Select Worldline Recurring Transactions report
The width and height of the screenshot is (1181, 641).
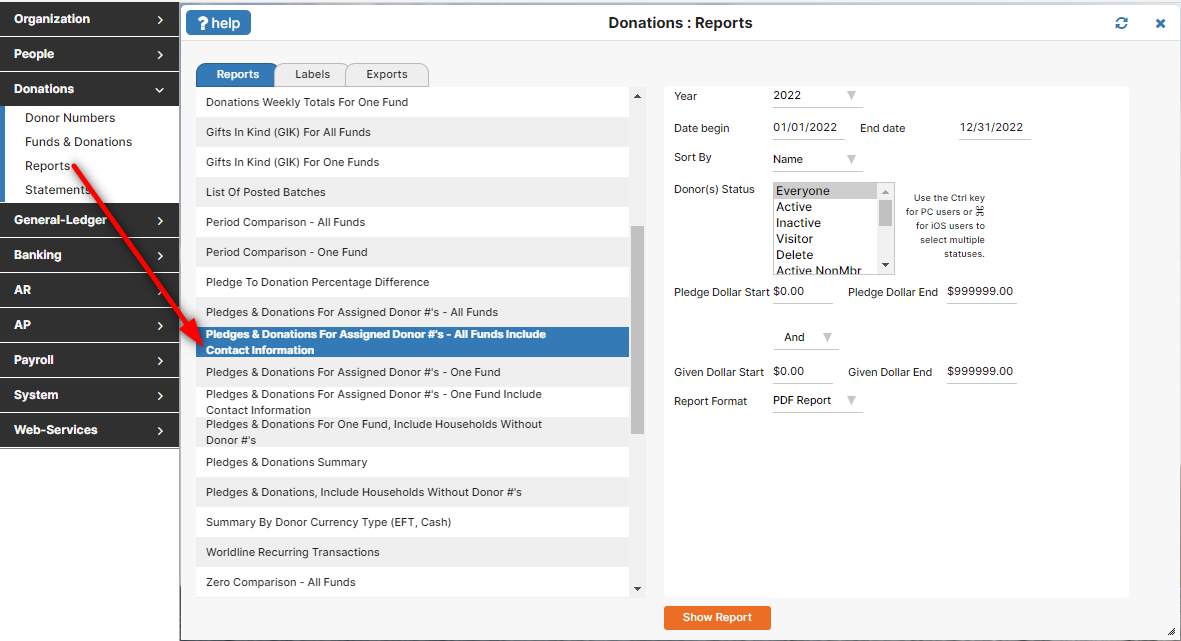[412, 552]
